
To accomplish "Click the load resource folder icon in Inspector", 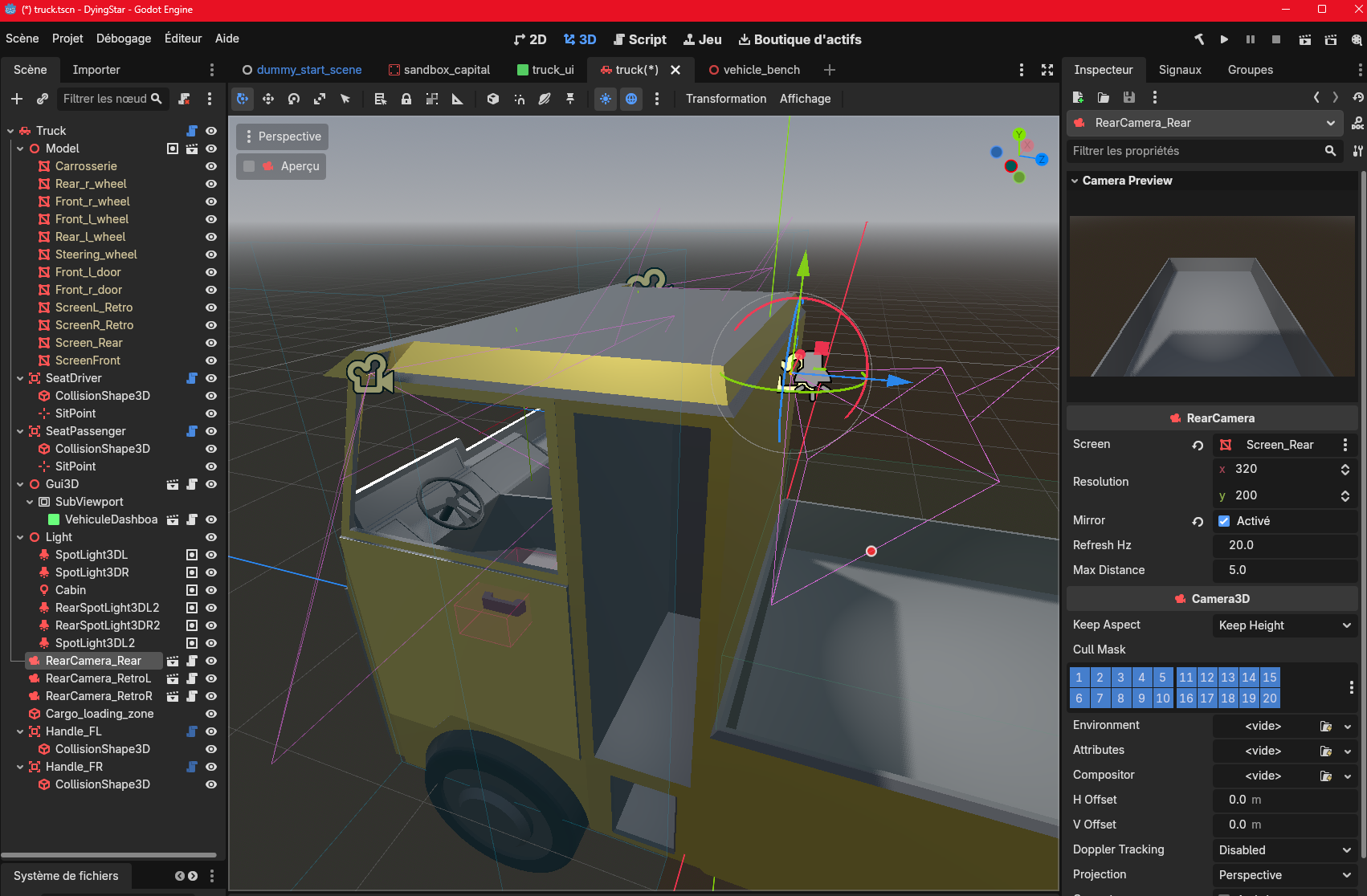I will click(x=1104, y=97).
